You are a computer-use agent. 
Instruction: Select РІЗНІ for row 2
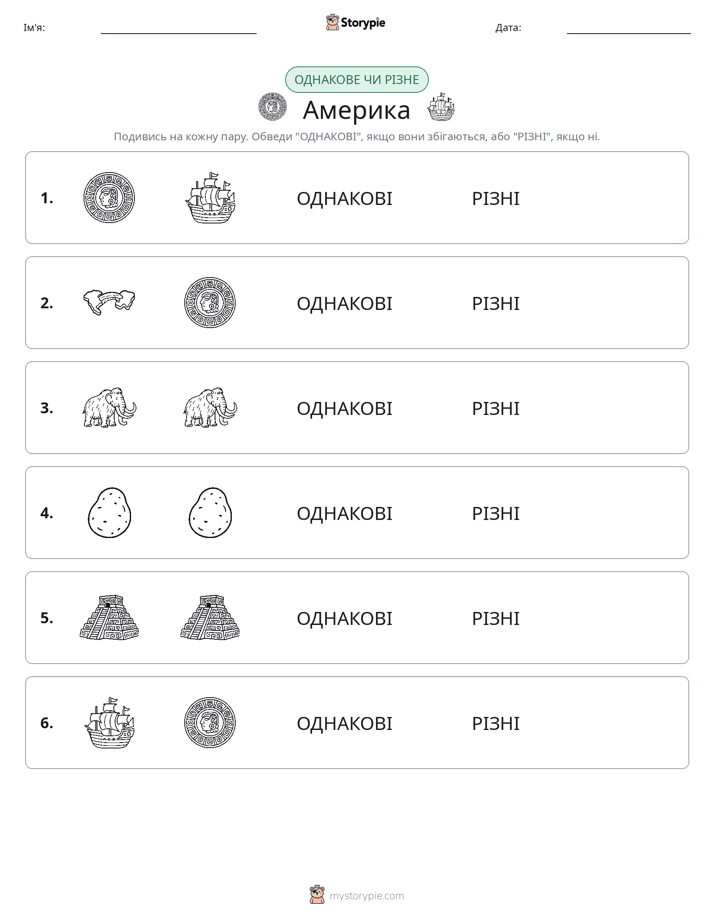click(495, 303)
